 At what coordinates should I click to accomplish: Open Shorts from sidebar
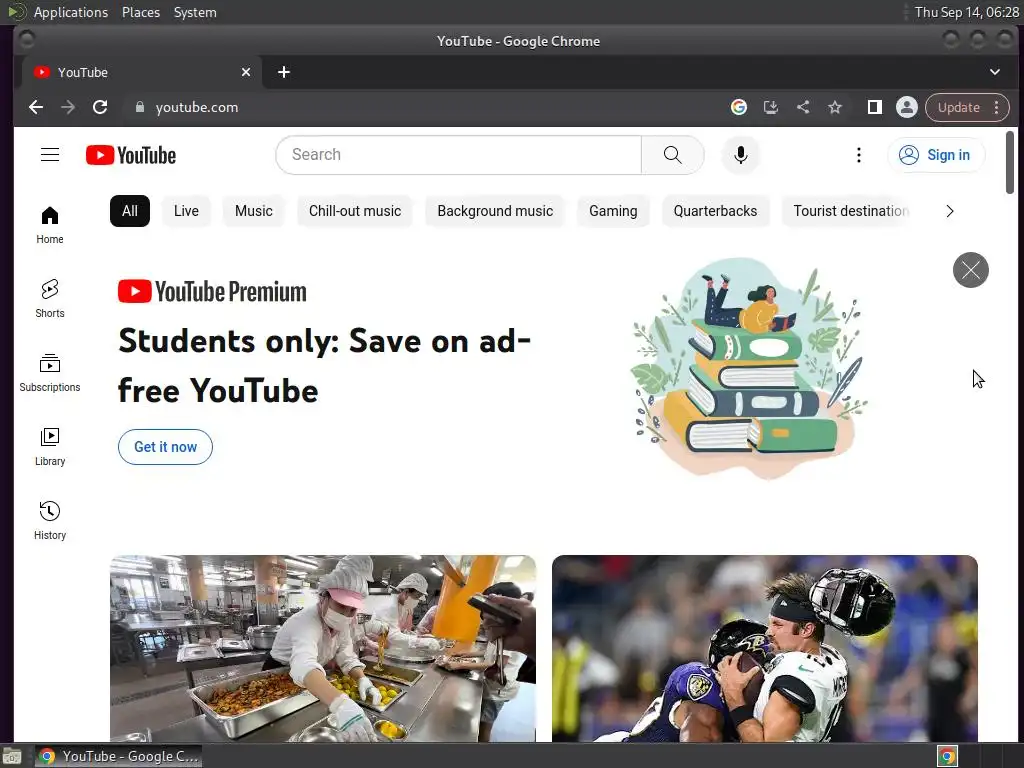50,299
